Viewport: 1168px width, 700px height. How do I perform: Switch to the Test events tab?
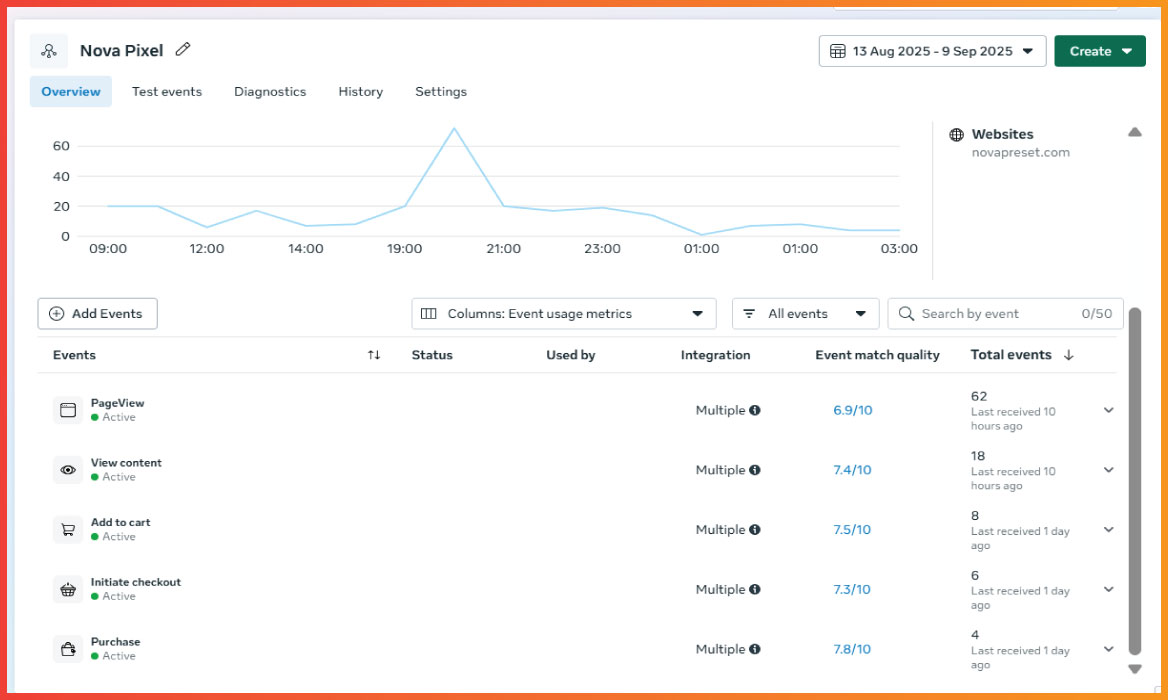tap(167, 91)
